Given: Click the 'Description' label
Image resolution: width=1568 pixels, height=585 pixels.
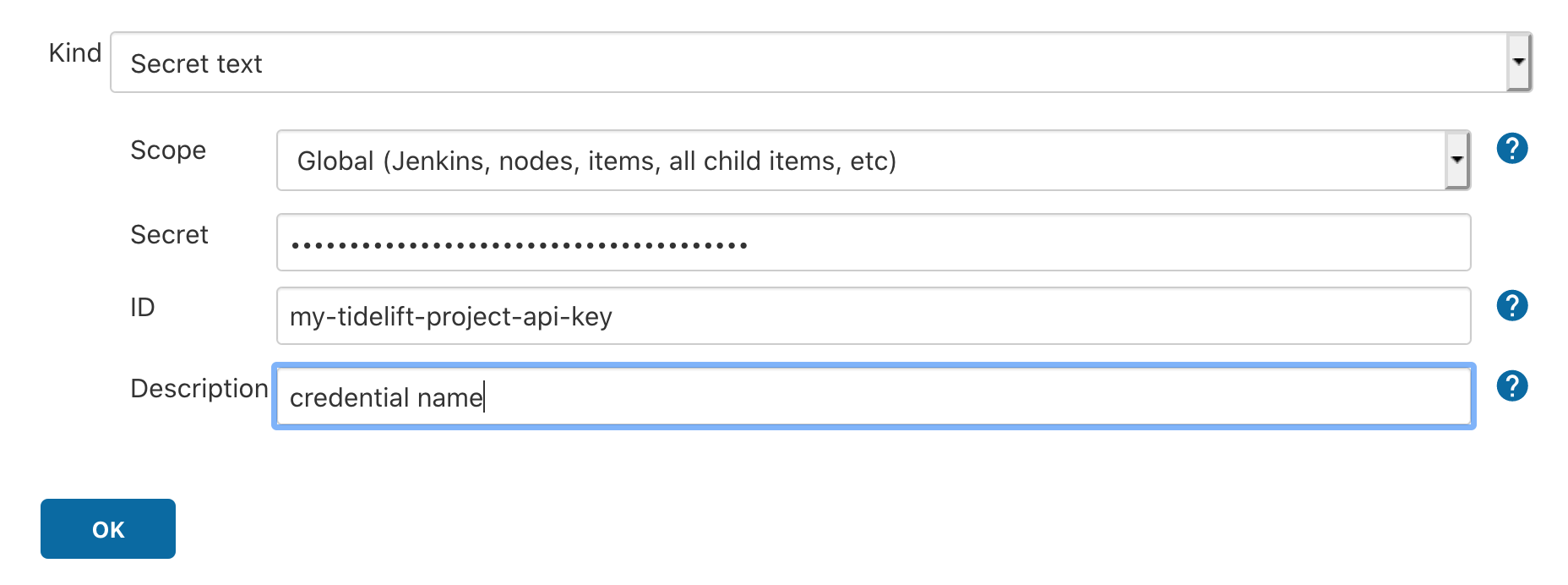Looking at the screenshot, I should pyautogui.click(x=199, y=388).
